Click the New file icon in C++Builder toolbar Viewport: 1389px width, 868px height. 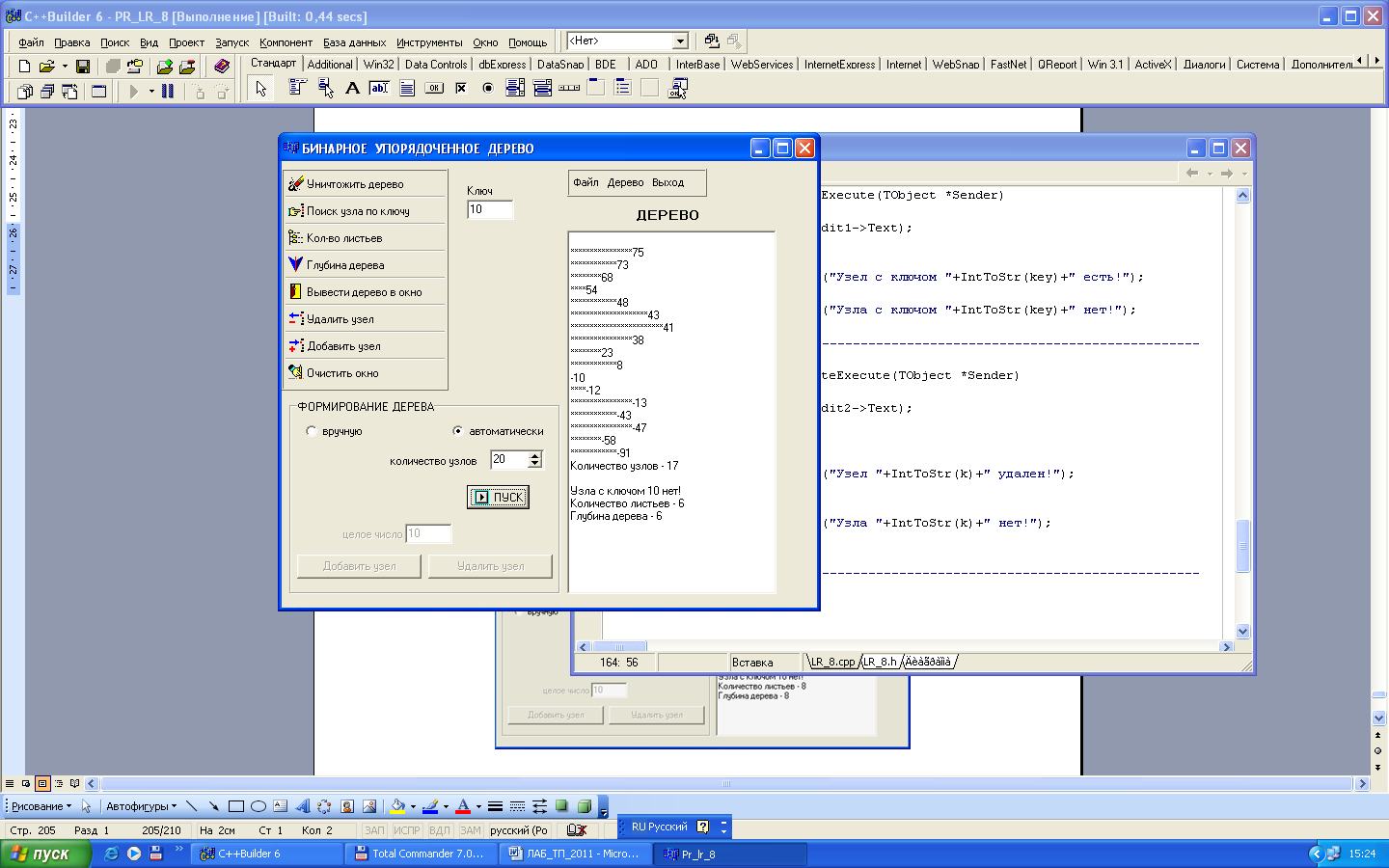point(25,66)
